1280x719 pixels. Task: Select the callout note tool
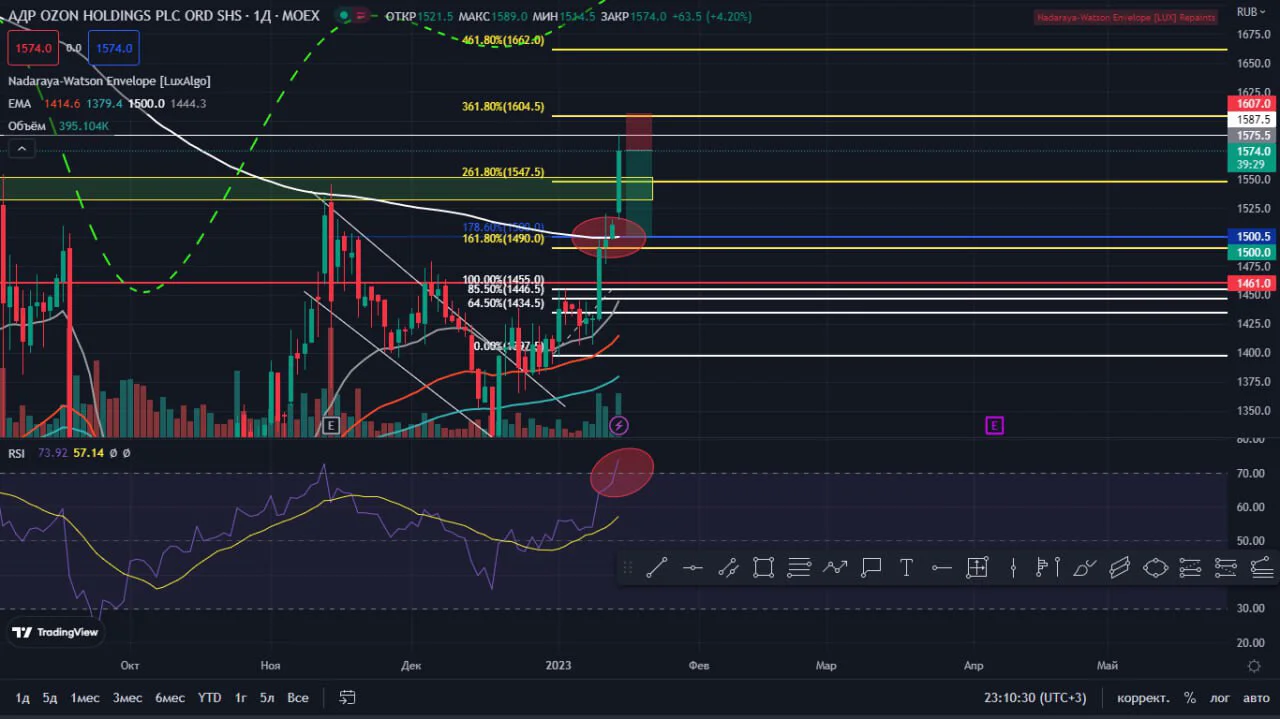coord(871,568)
